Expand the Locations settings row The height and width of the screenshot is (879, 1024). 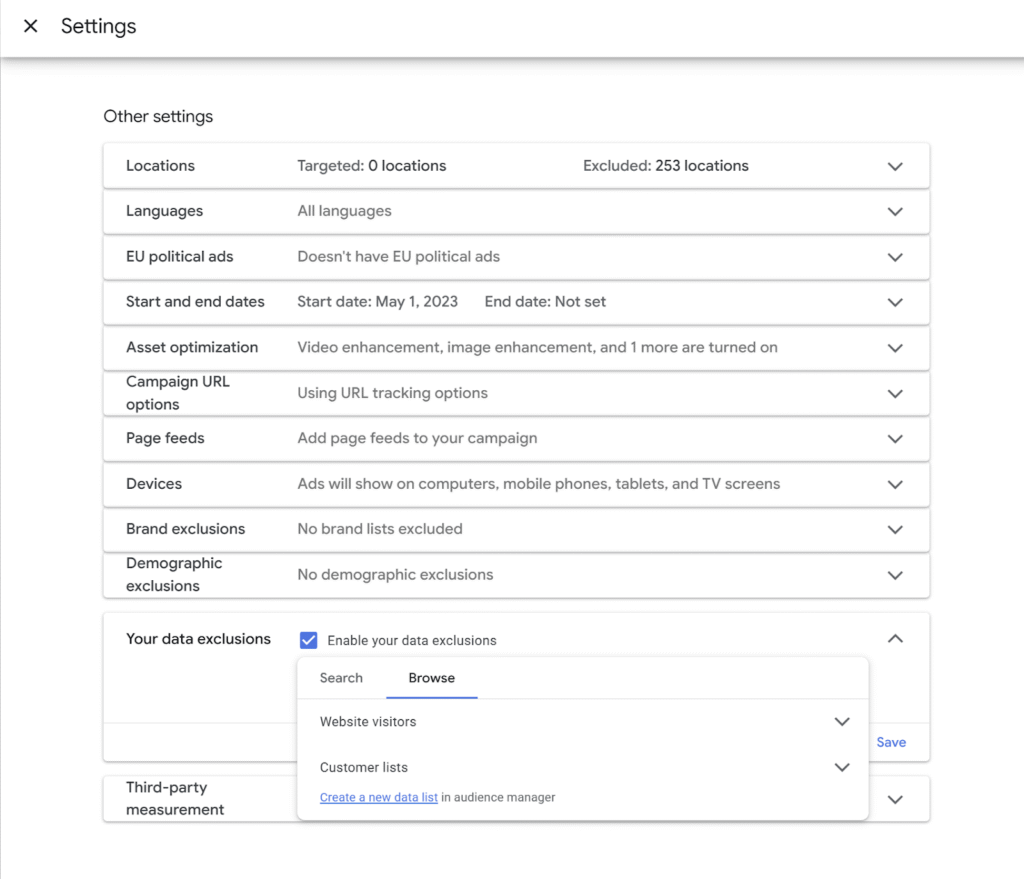(895, 166)
